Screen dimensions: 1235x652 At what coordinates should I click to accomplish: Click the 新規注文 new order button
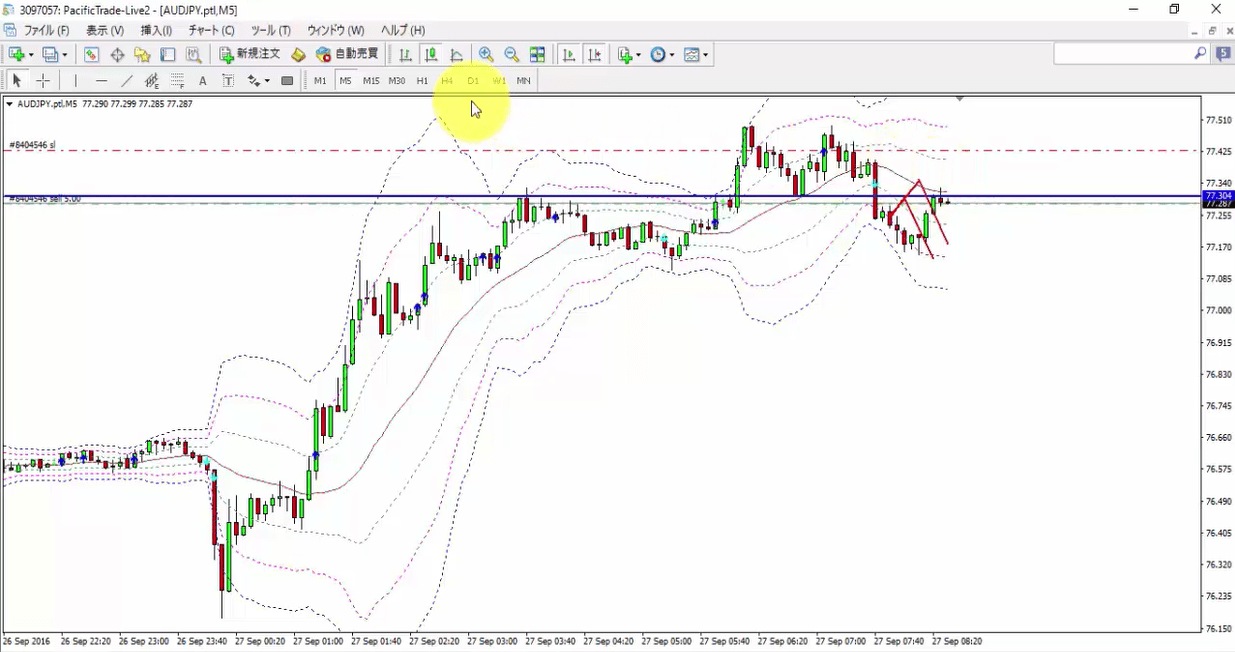(250, 54)
